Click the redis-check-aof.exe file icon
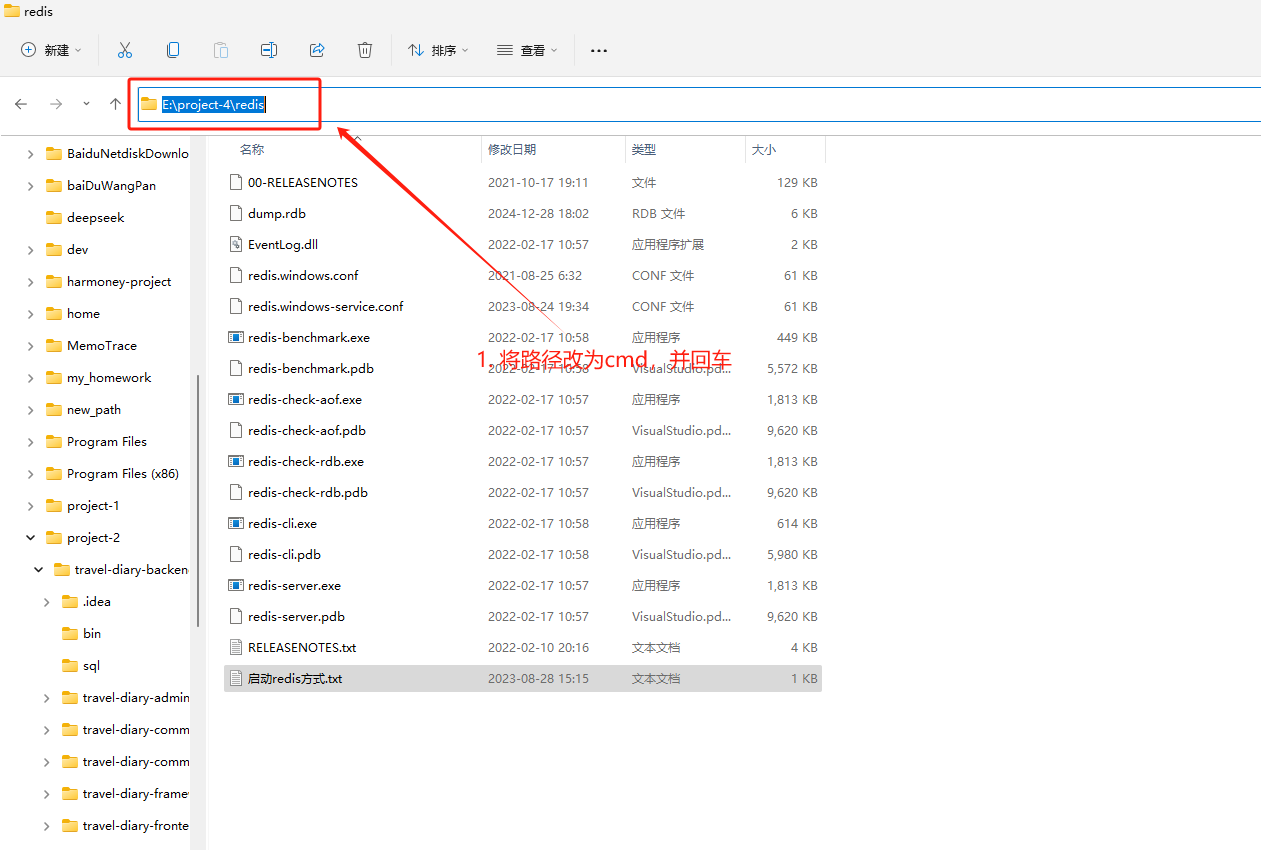This screenshot has height=850, width=1261. 236,399
